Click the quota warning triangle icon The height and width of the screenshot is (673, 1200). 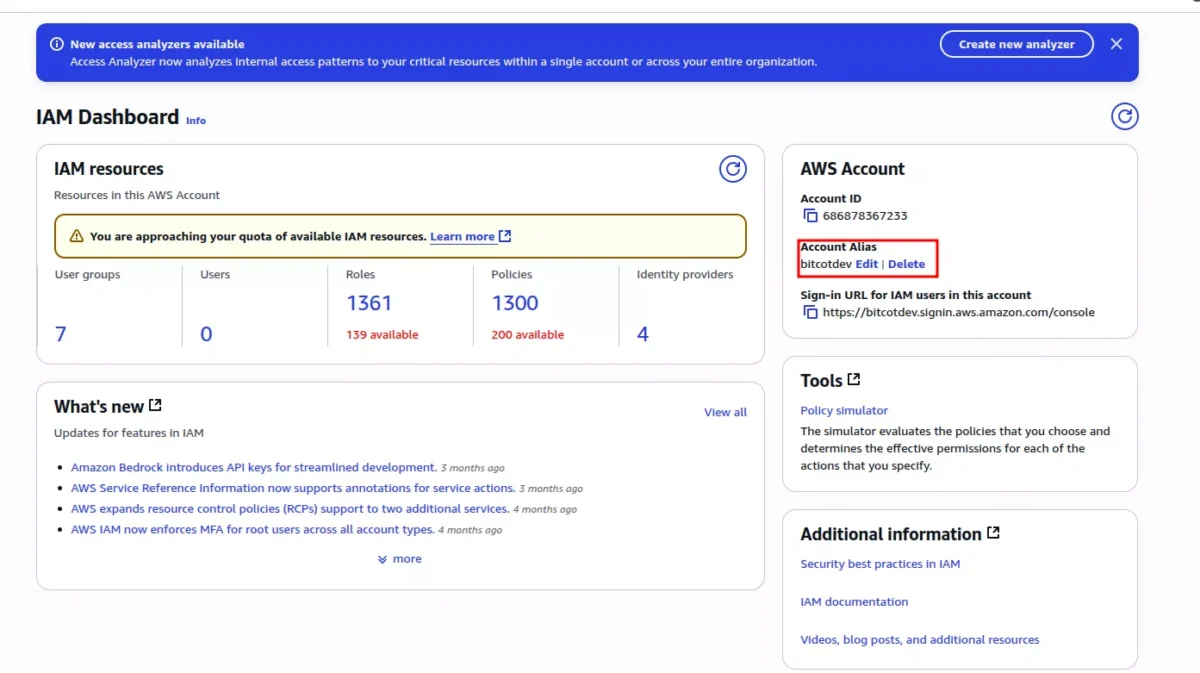click(x=76, y=237)
